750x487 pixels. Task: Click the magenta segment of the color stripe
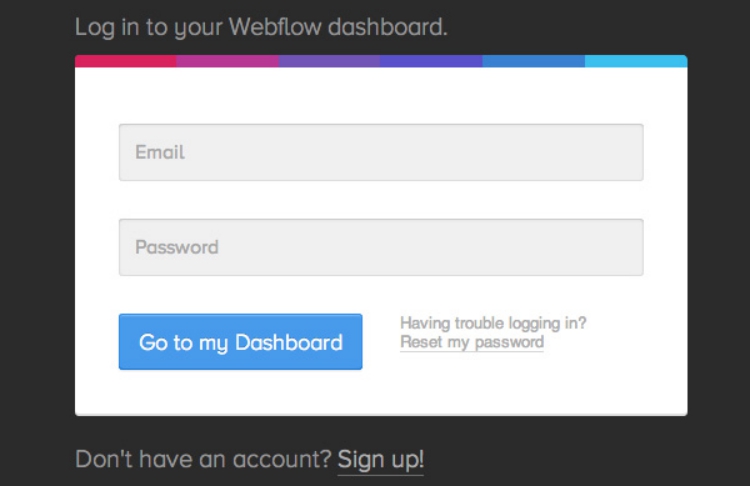(x=227, y=61)
